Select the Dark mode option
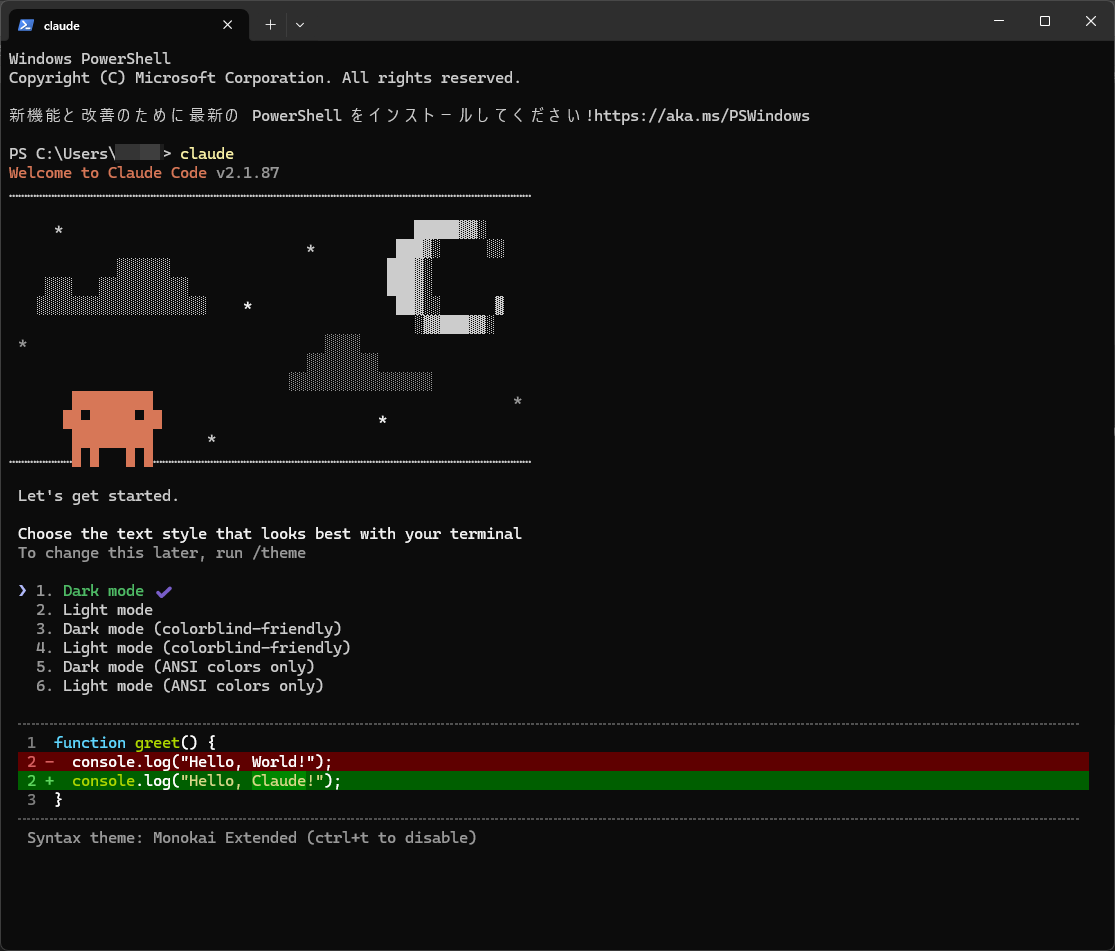This screenshot has height=951, width=1115. coord(103,591)
